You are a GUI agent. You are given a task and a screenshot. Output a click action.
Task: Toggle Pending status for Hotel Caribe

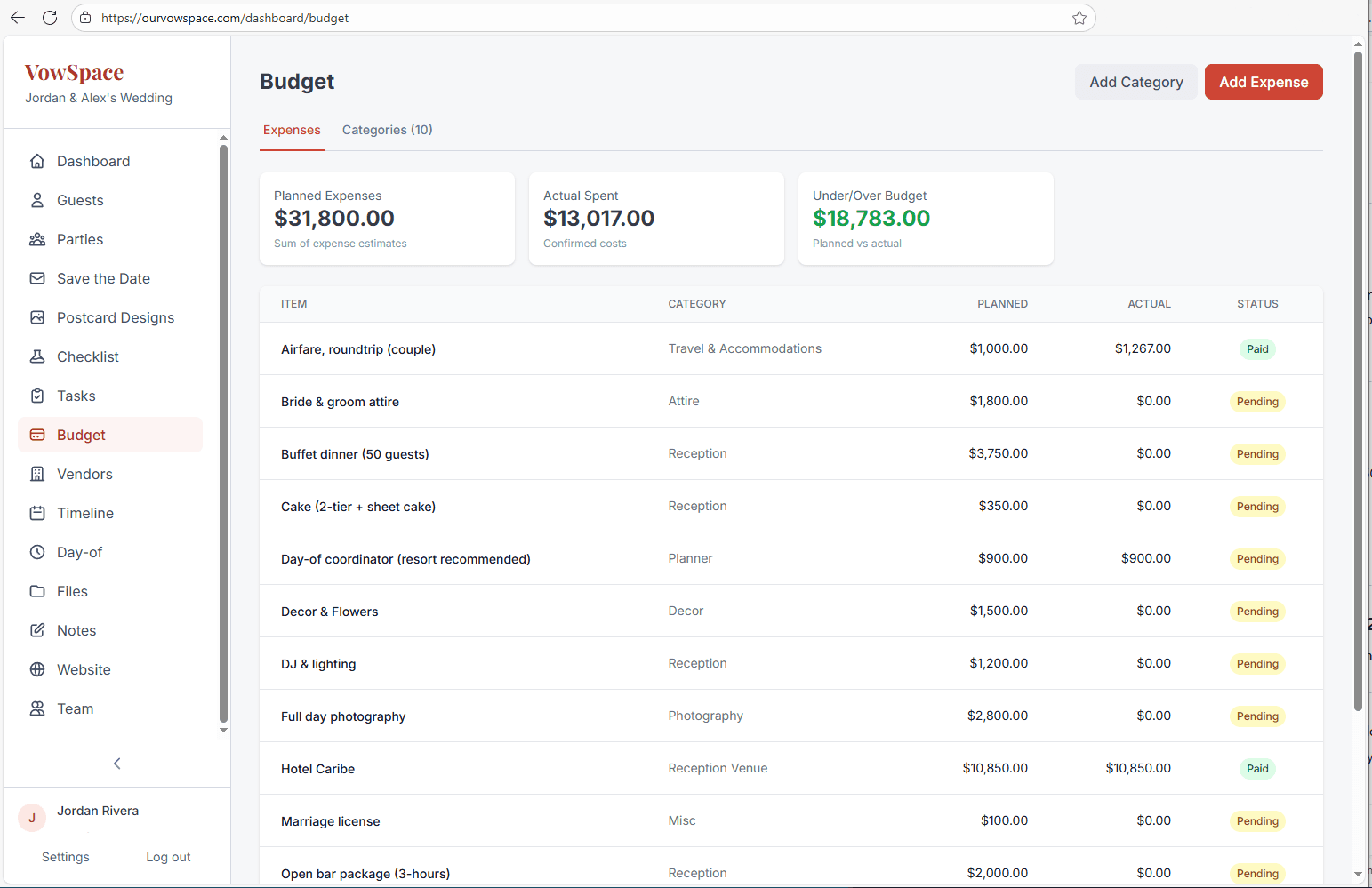tap(1257, 768)
